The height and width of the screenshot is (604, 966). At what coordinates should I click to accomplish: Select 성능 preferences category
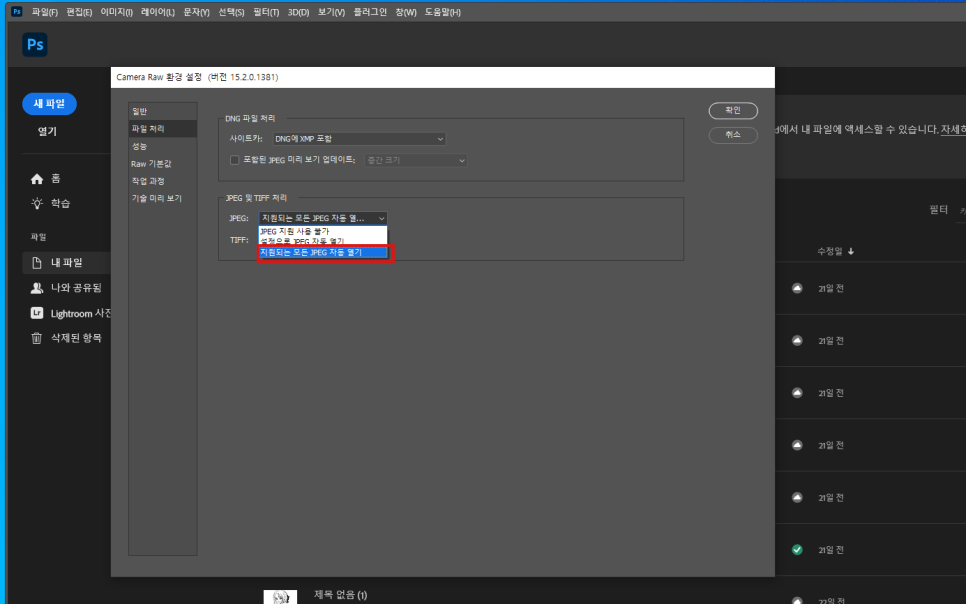click(163, 146)
